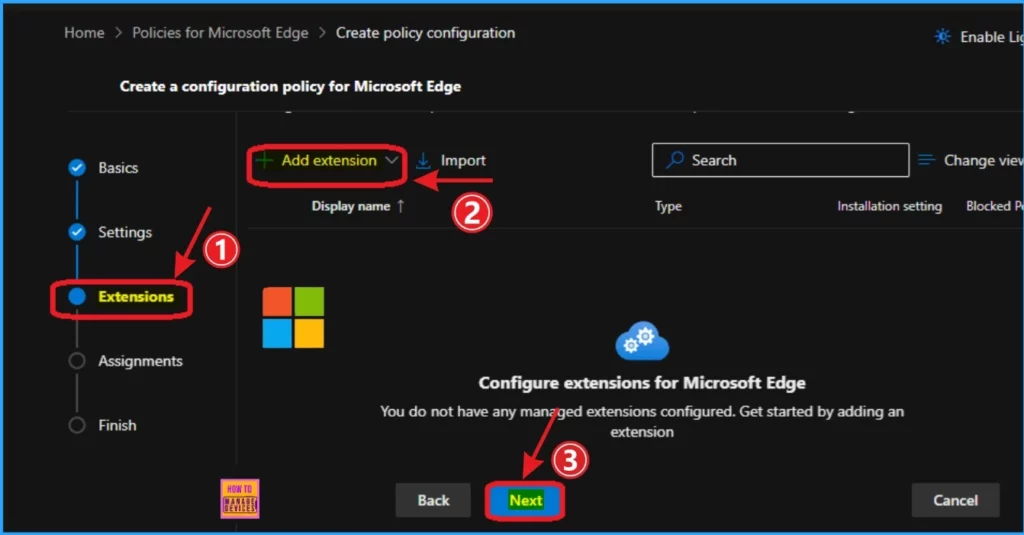The image size is (1024, 535).
Task: Click the Search magnifier icon
Action: point(675,160)
